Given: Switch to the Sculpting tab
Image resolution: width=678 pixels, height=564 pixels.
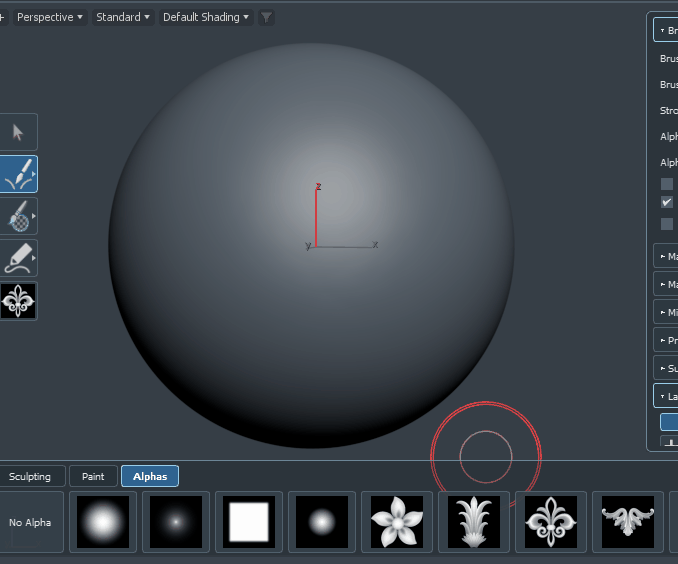Looking at the screenshot, I should pyautogui.click(x=30, y=476).
